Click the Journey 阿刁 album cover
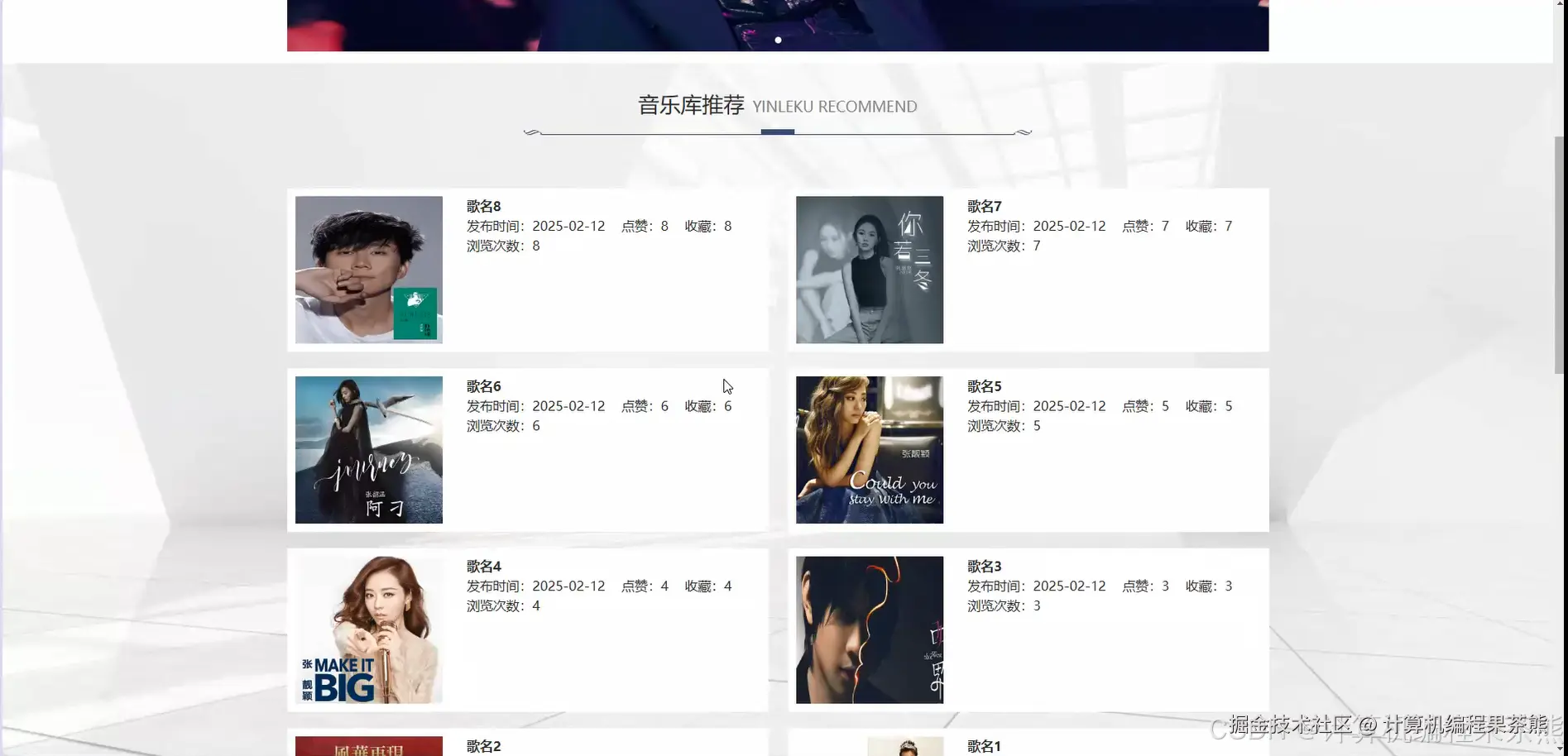Viewport: 1568px width, 756px height. click(x=368, y=449)
